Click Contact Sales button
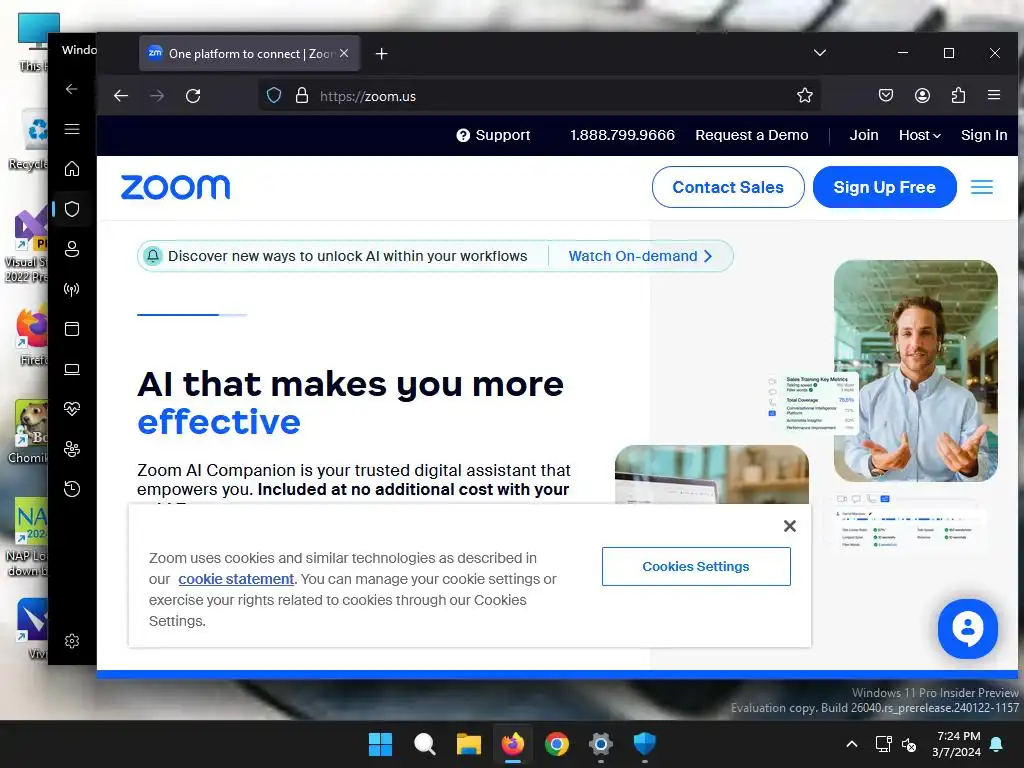 [728, 187]
